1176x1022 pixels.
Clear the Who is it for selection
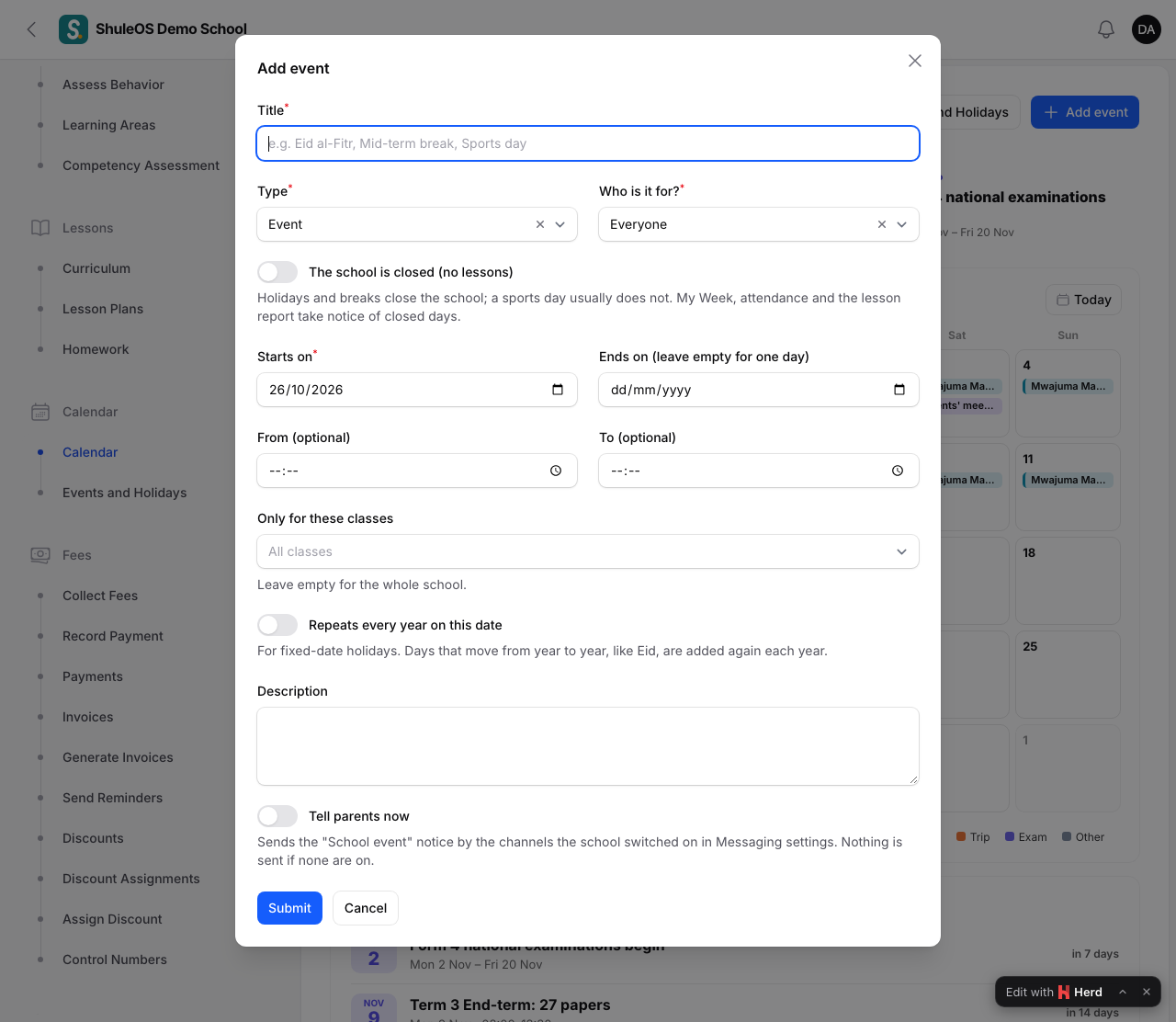[x=882, y=224]
